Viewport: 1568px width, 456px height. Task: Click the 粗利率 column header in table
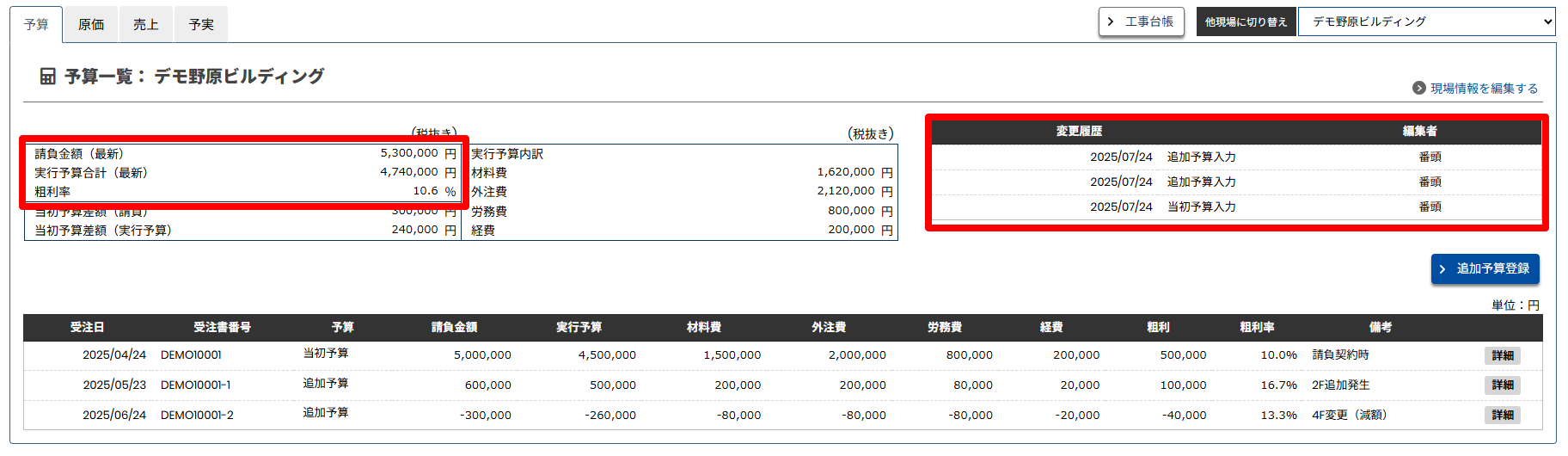[x=1257, y=327]
